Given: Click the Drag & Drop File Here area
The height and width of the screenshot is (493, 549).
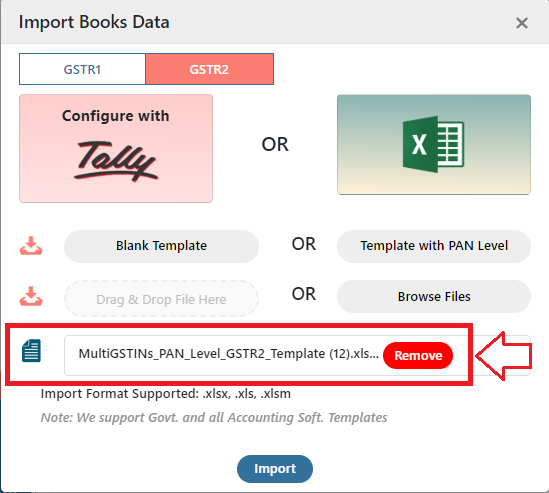Looking at the screenshot, I should coord(161,299).
